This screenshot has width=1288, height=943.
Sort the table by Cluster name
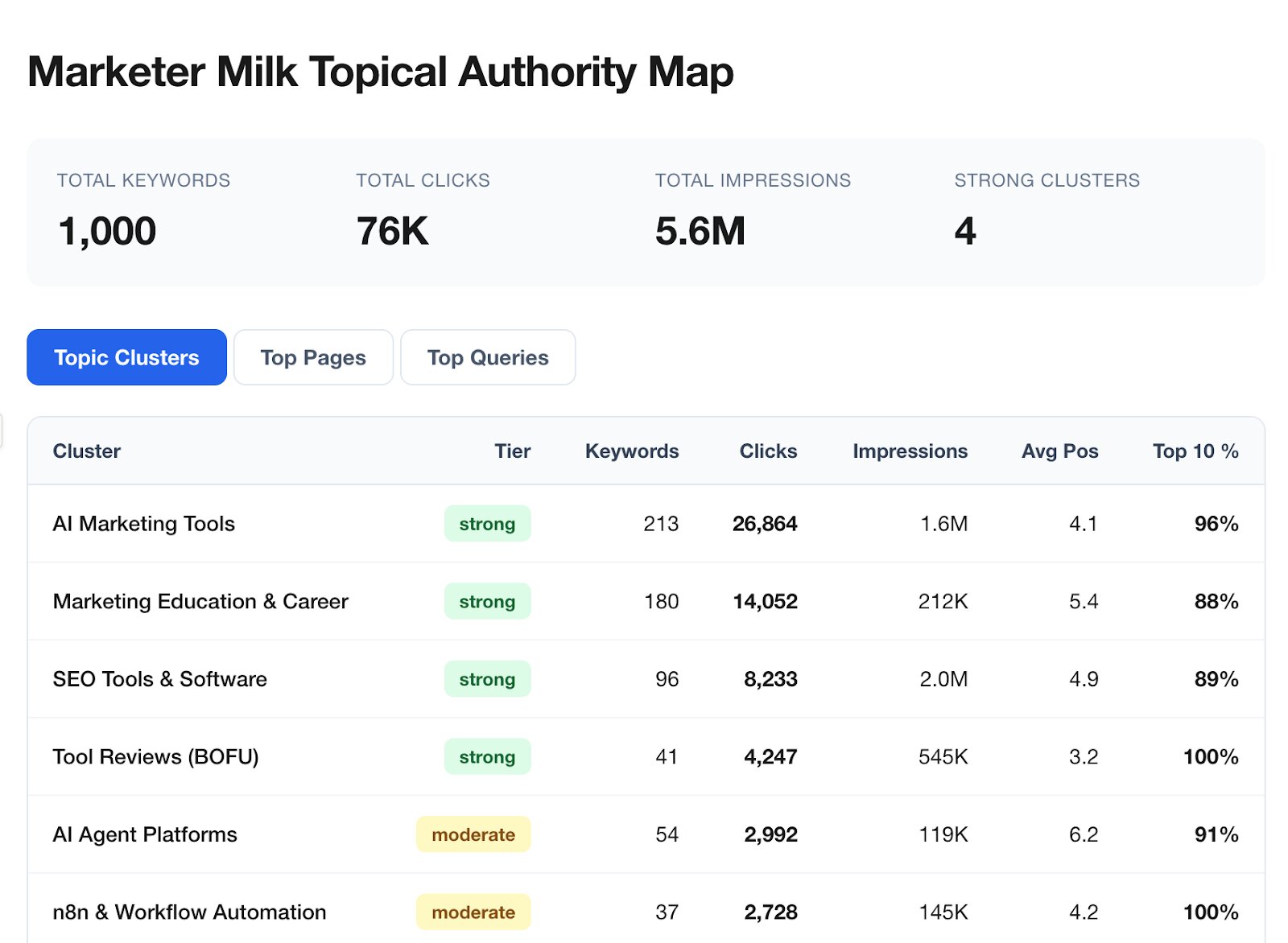85,451
